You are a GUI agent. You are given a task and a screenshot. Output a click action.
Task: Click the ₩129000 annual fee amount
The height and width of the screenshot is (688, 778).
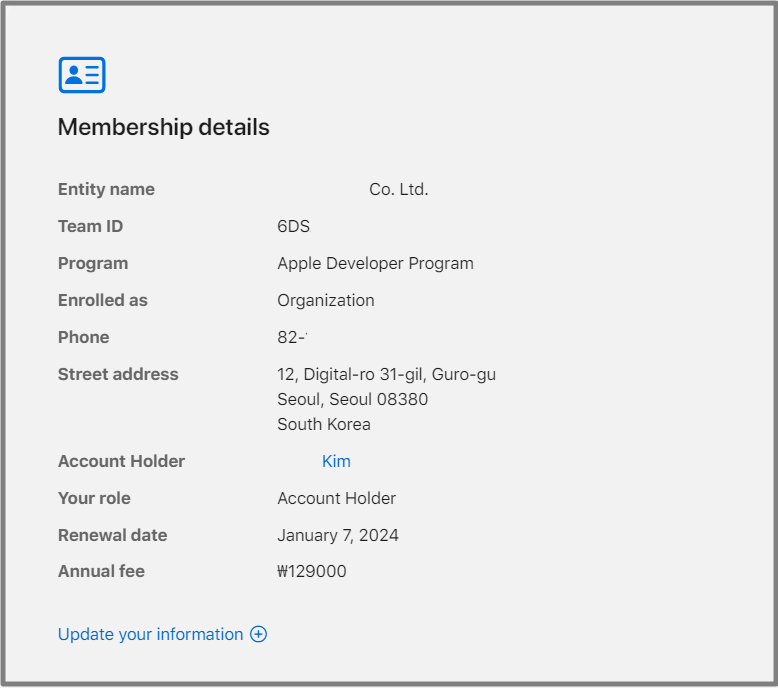(311, 571)
